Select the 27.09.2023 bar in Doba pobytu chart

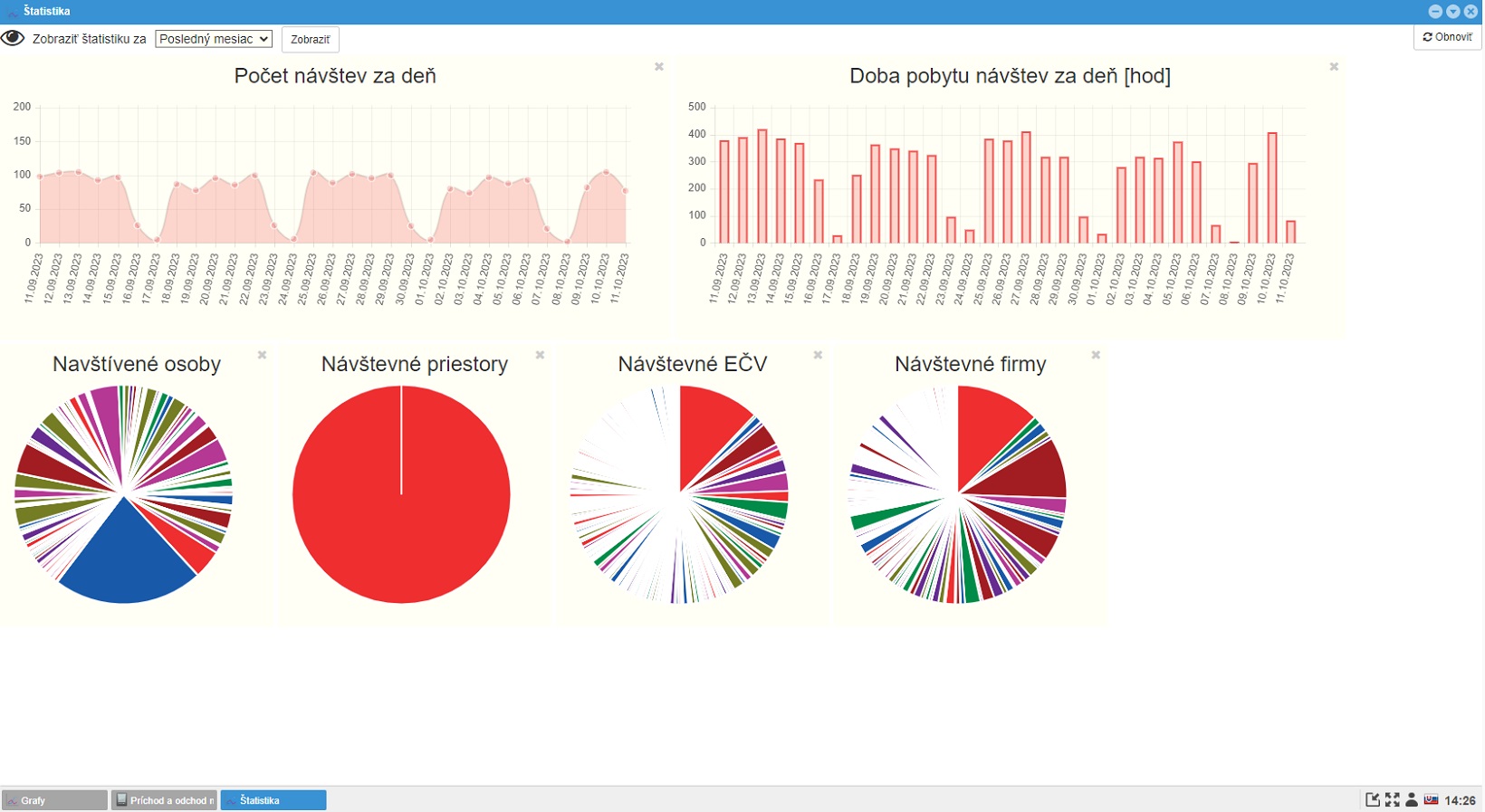pyautogui.click(x=1026, y=187)
